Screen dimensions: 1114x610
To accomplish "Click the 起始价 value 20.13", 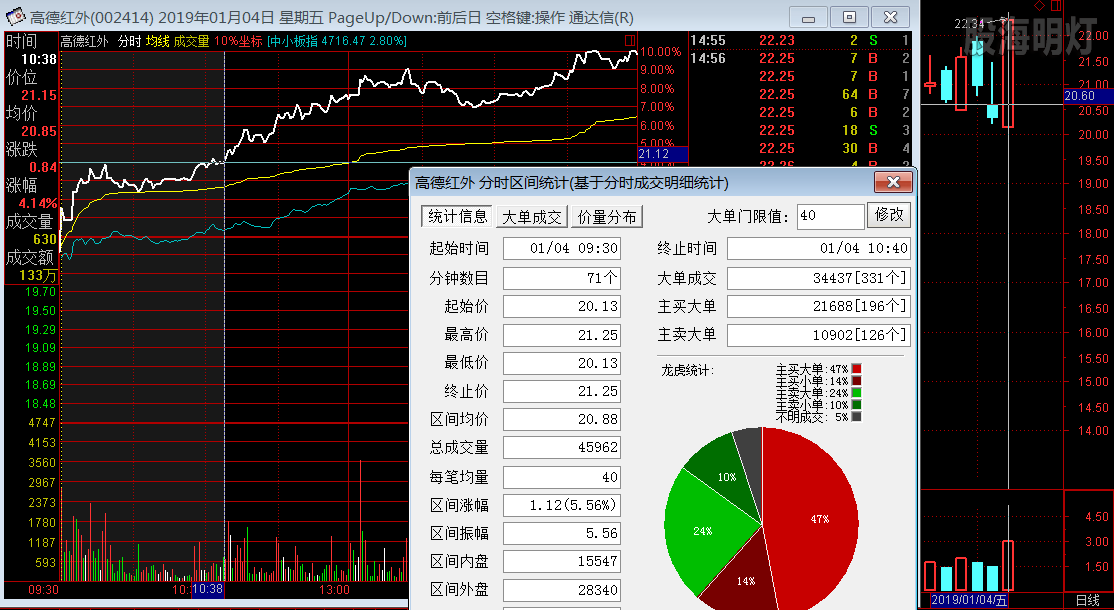I will [562, 306].
